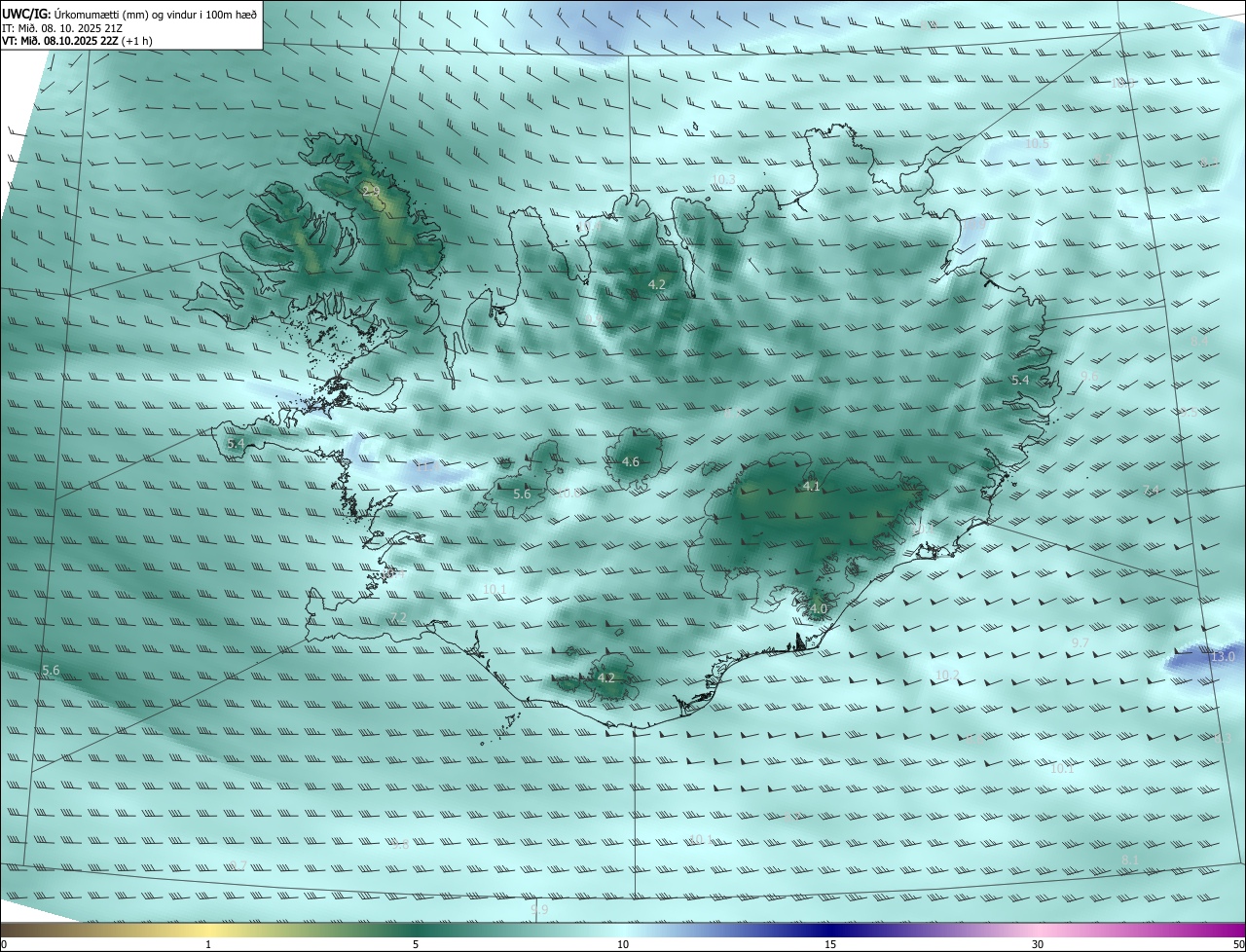This screenshot has width=1246, height=952.
Task: Click the gradient color scale bar
Action: [x=623, y=931]
